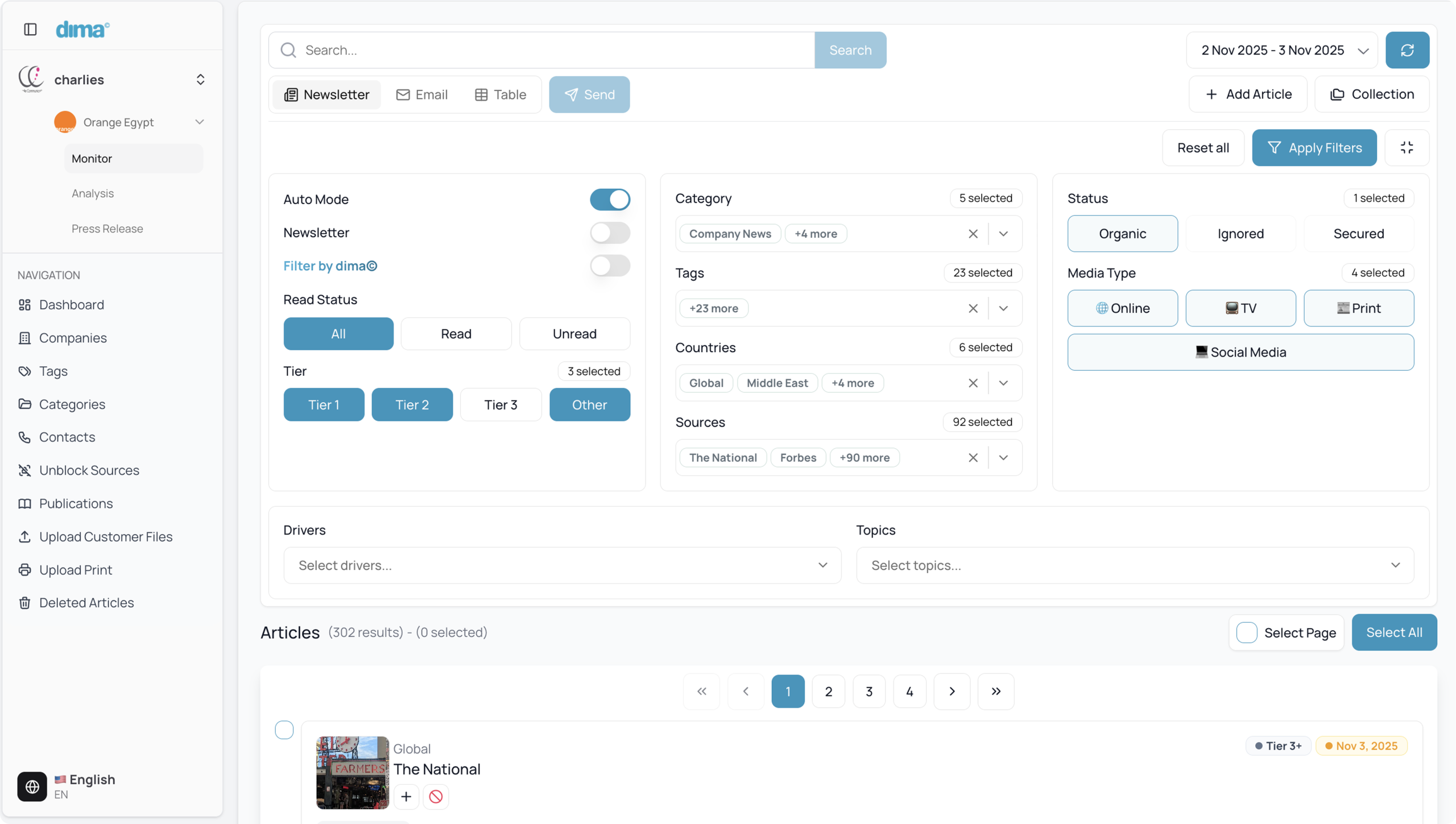Add the article with plus icon
Viewport: 1456px width, 824px height.
[x=406, y=797]
